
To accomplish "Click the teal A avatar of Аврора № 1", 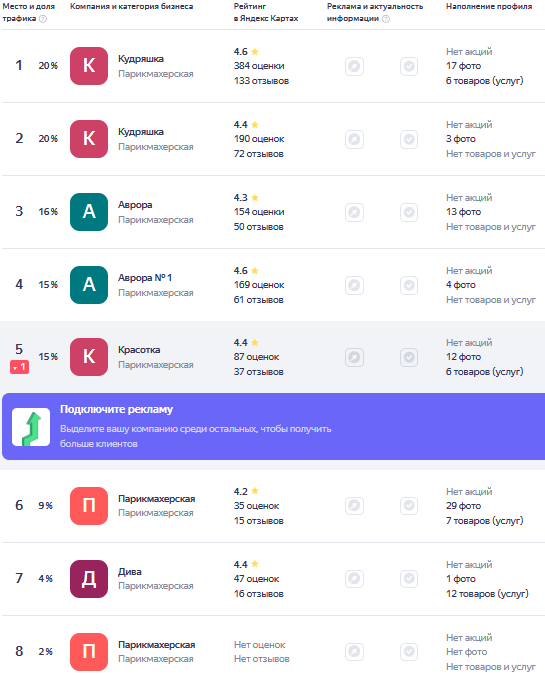I will tap(89, 285).
